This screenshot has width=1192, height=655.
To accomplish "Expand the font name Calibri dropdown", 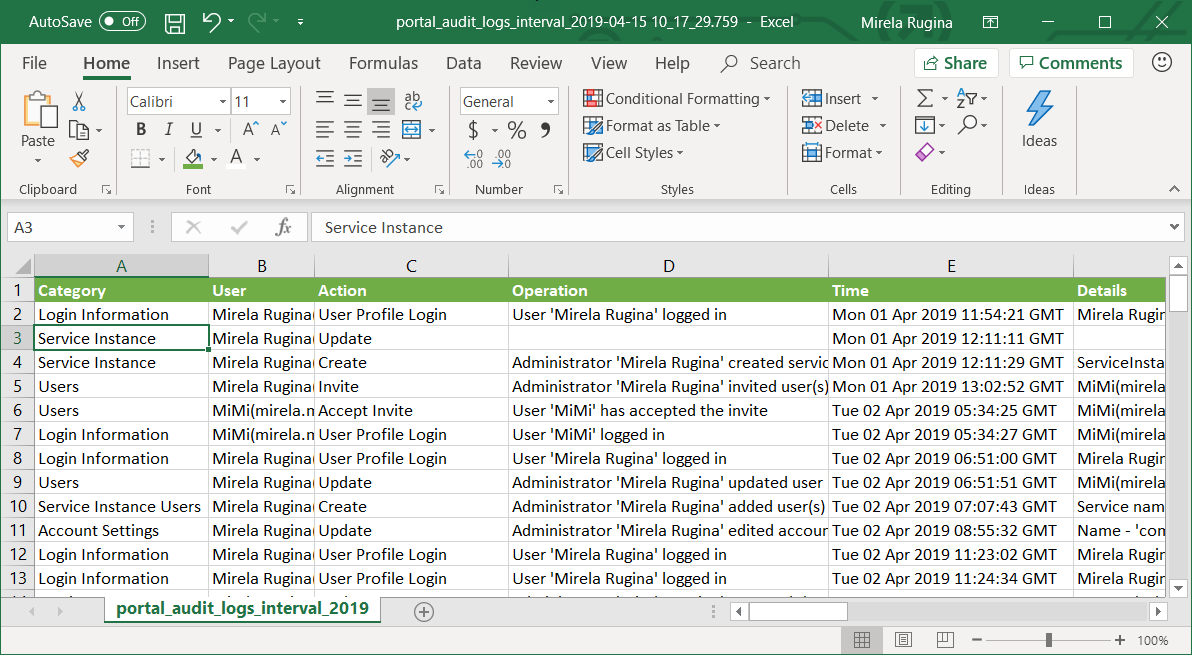I will coord(222,102).
